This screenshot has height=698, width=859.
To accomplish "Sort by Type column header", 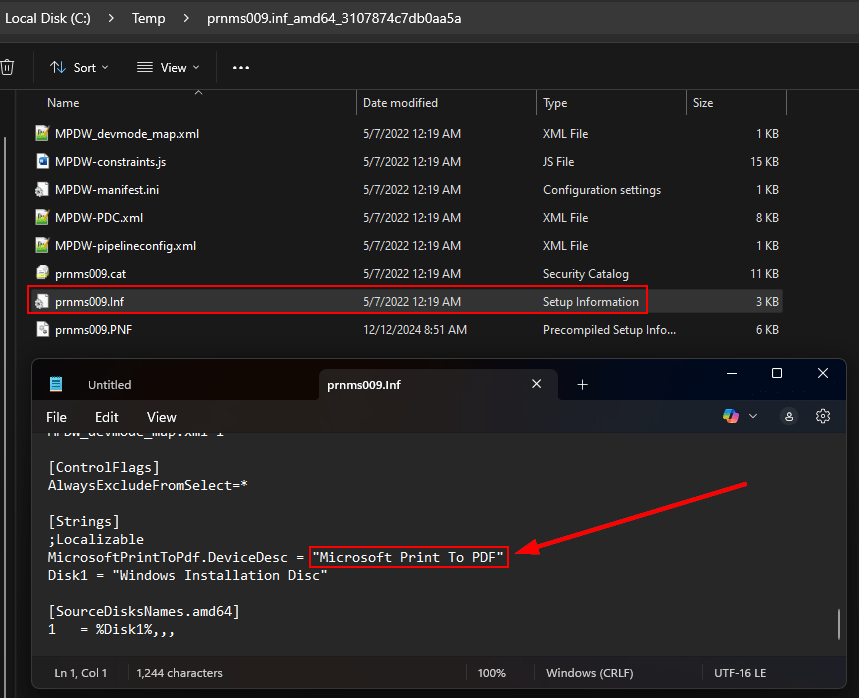I will (x=555, y=103).
